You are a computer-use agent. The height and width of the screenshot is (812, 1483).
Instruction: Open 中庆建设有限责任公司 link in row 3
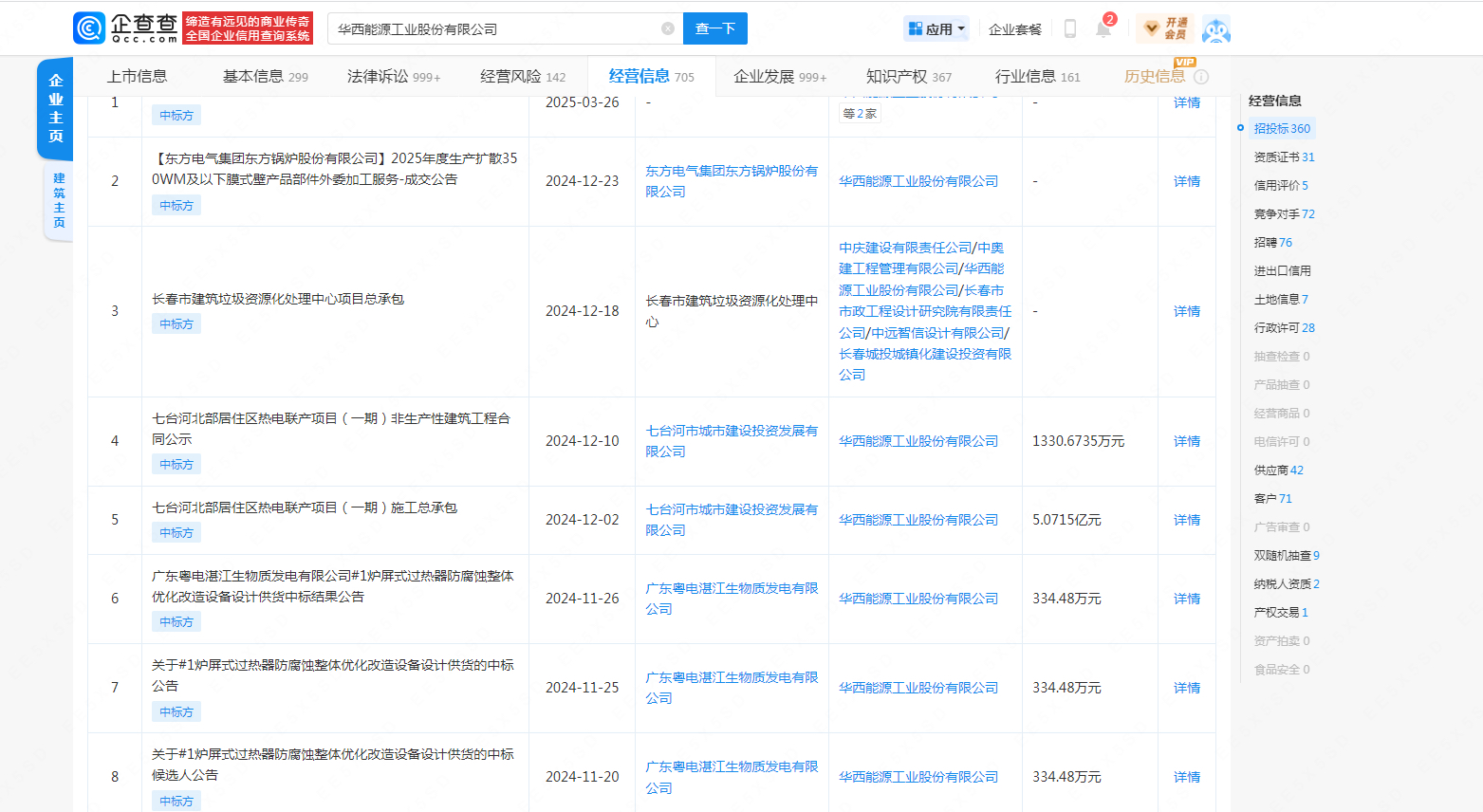tap(905, 248)
